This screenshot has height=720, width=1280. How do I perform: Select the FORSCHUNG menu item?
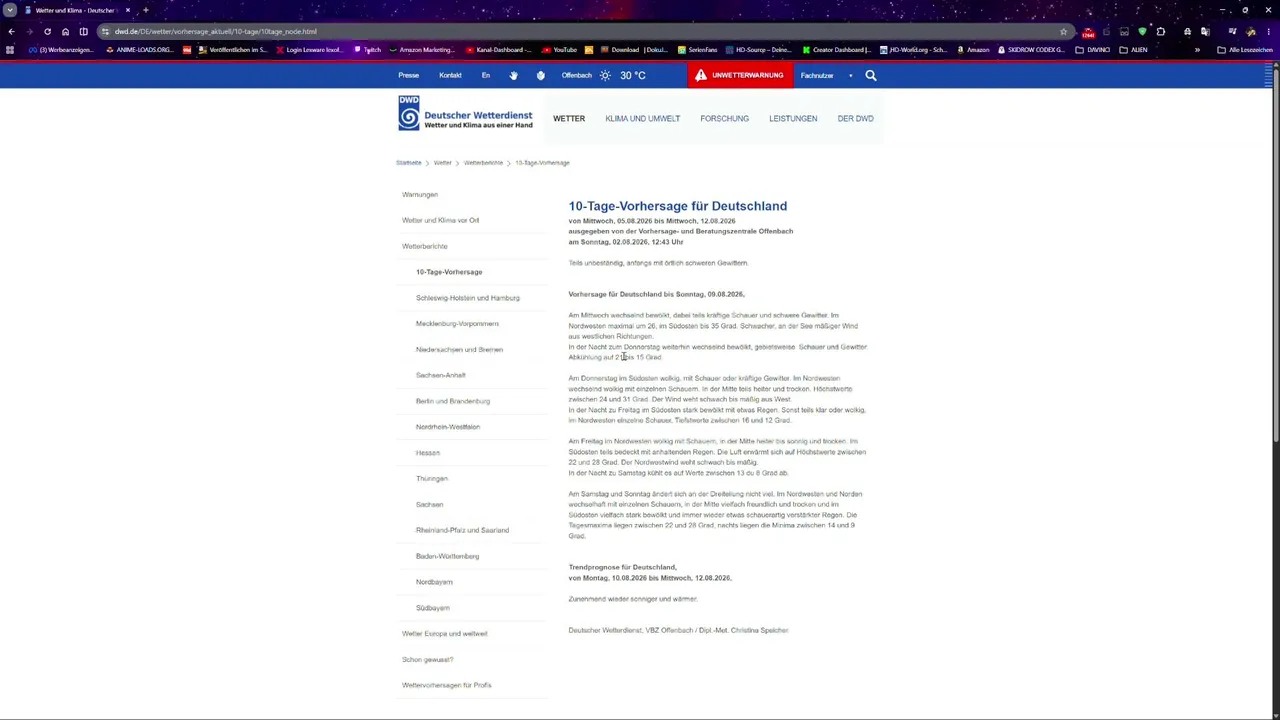click(x=724, y=118)
